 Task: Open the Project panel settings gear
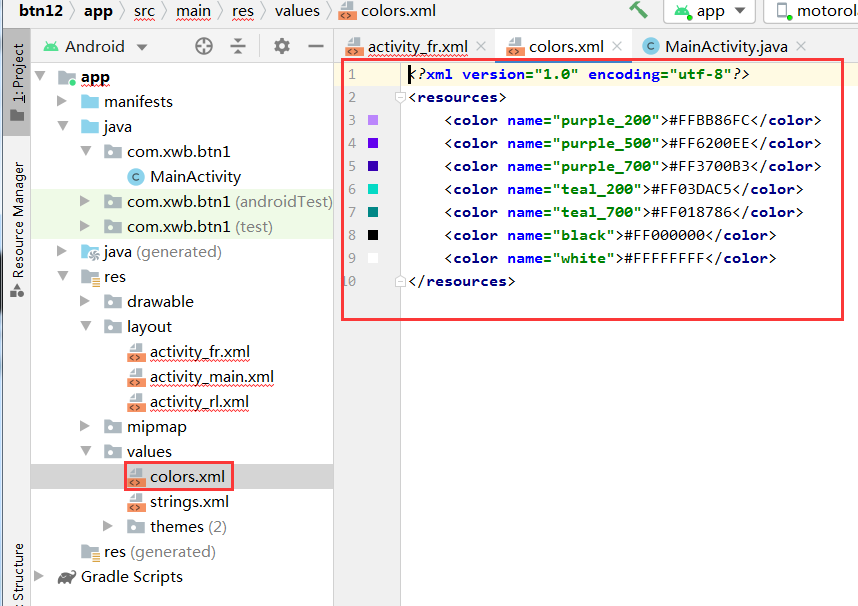click(280, 46)
